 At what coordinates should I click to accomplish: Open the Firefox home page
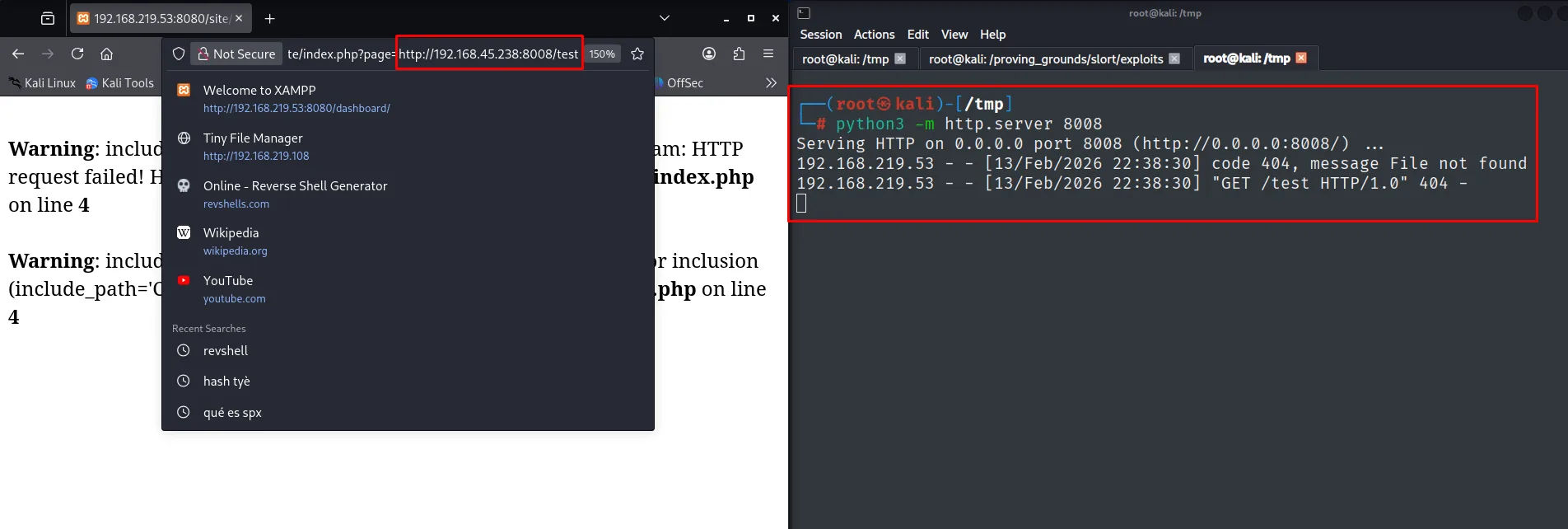106,54
